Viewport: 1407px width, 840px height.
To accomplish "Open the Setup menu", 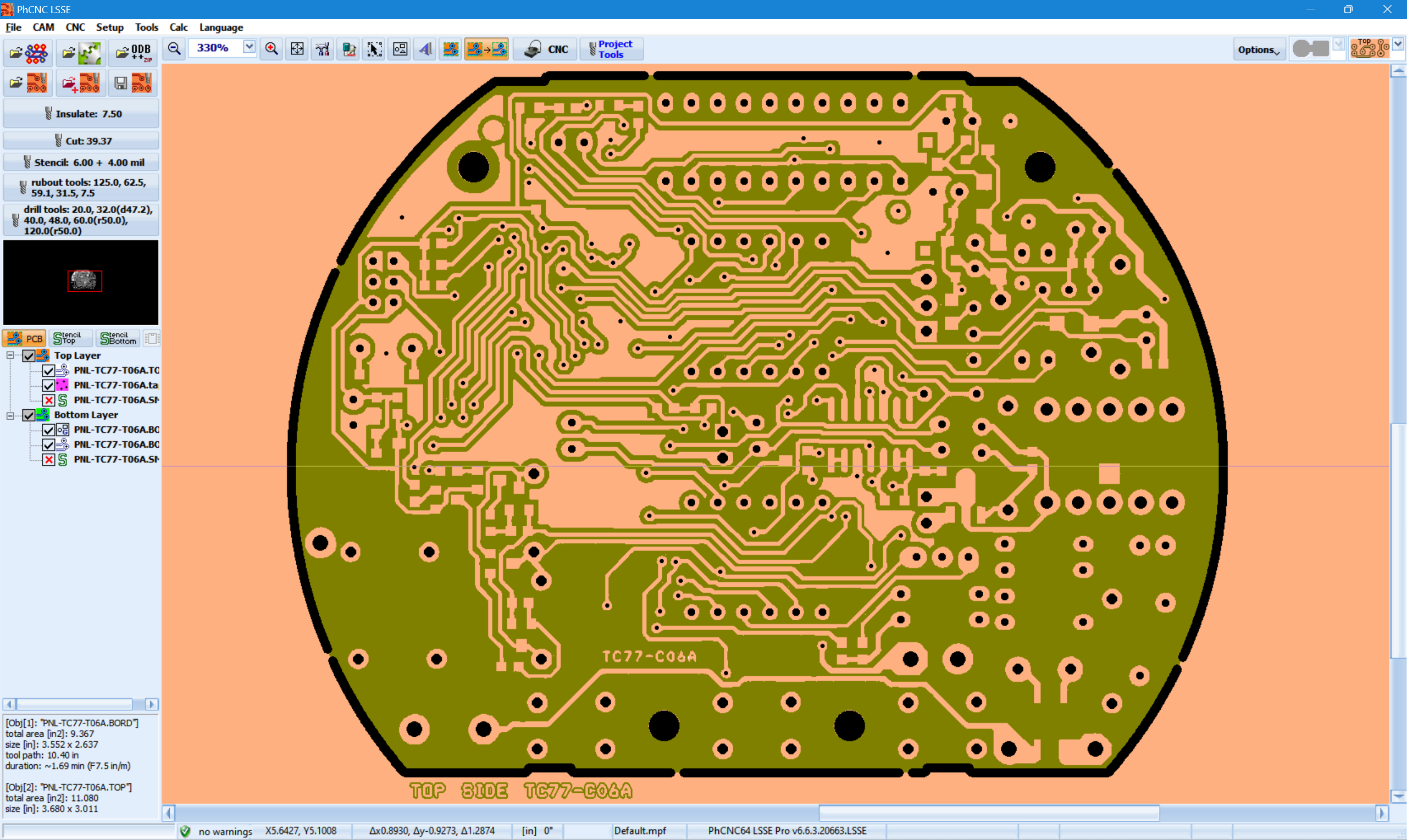I will click(x=110, y=27).
